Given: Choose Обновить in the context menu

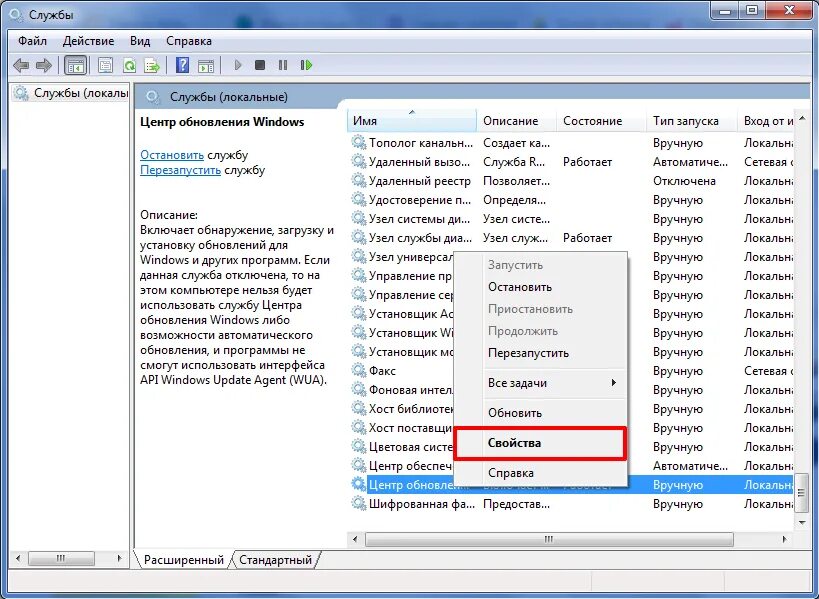Looking at the screenshot, I should click(541, 413).
